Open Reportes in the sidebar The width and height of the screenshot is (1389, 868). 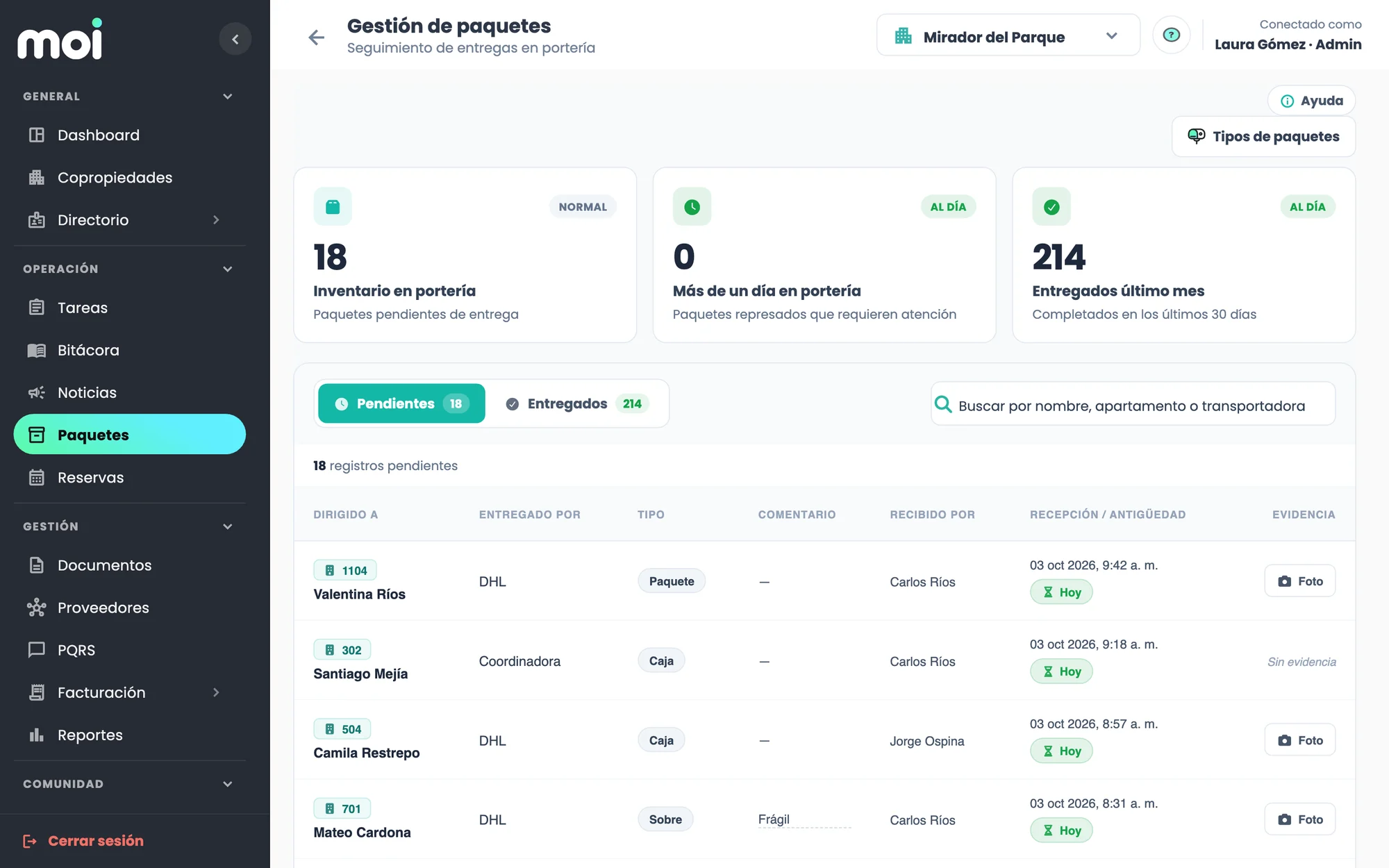[x=130, y=735]
